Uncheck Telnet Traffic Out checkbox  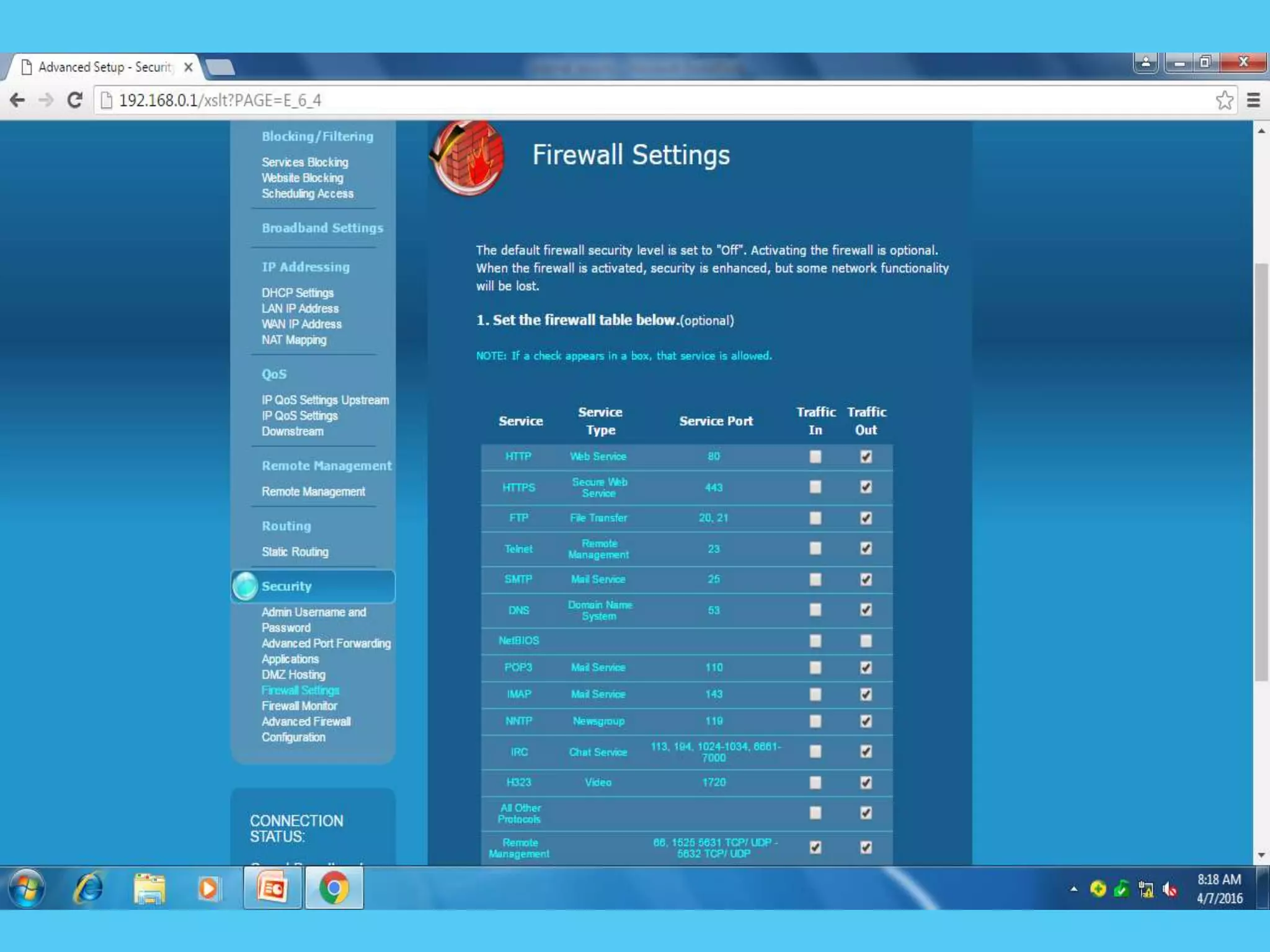click(x=866, y=549)
